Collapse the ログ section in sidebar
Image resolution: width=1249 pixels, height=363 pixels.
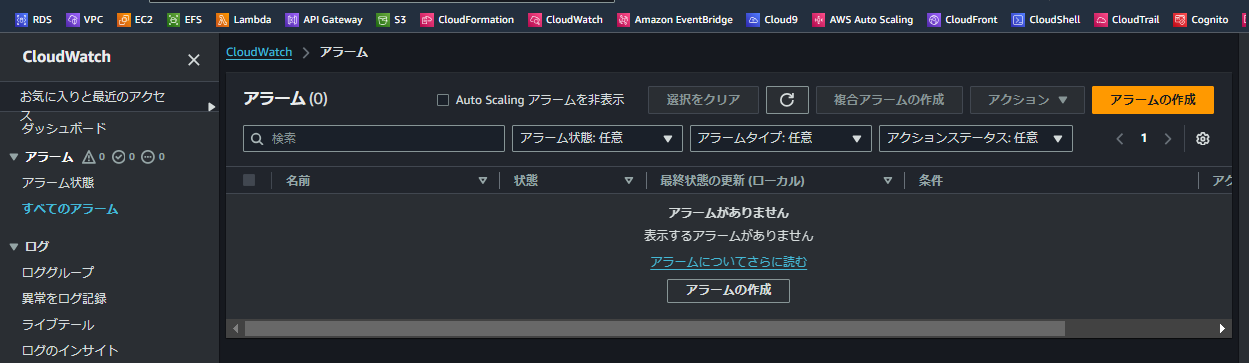[x=14, y=246]
